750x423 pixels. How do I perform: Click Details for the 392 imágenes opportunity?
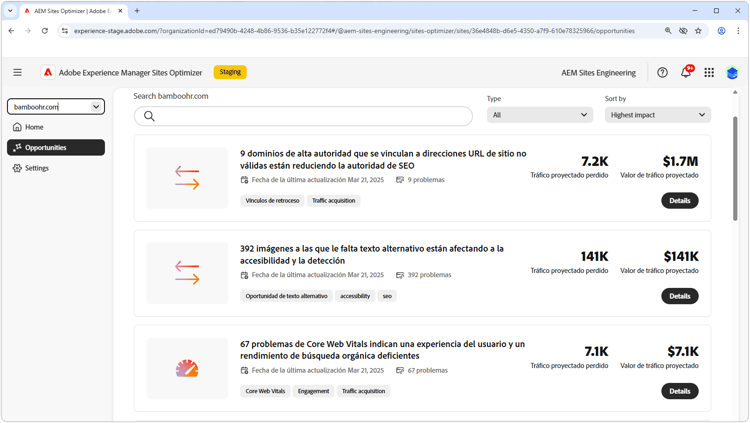click(680, 296)
